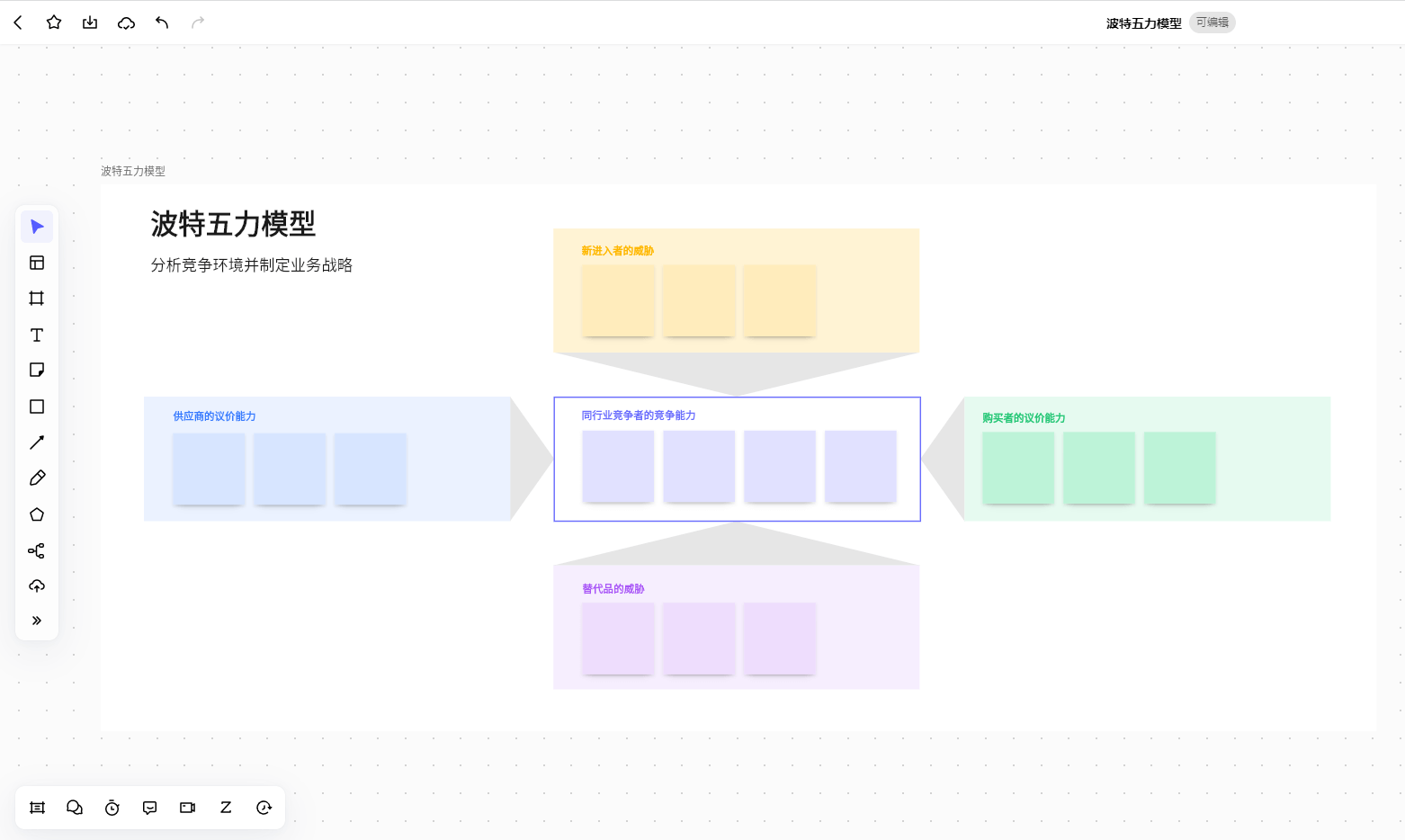Select first lavender sticky in 同行业竞争者 box
This screenshot has width=1405, height=840.
[x=618, y=466]
